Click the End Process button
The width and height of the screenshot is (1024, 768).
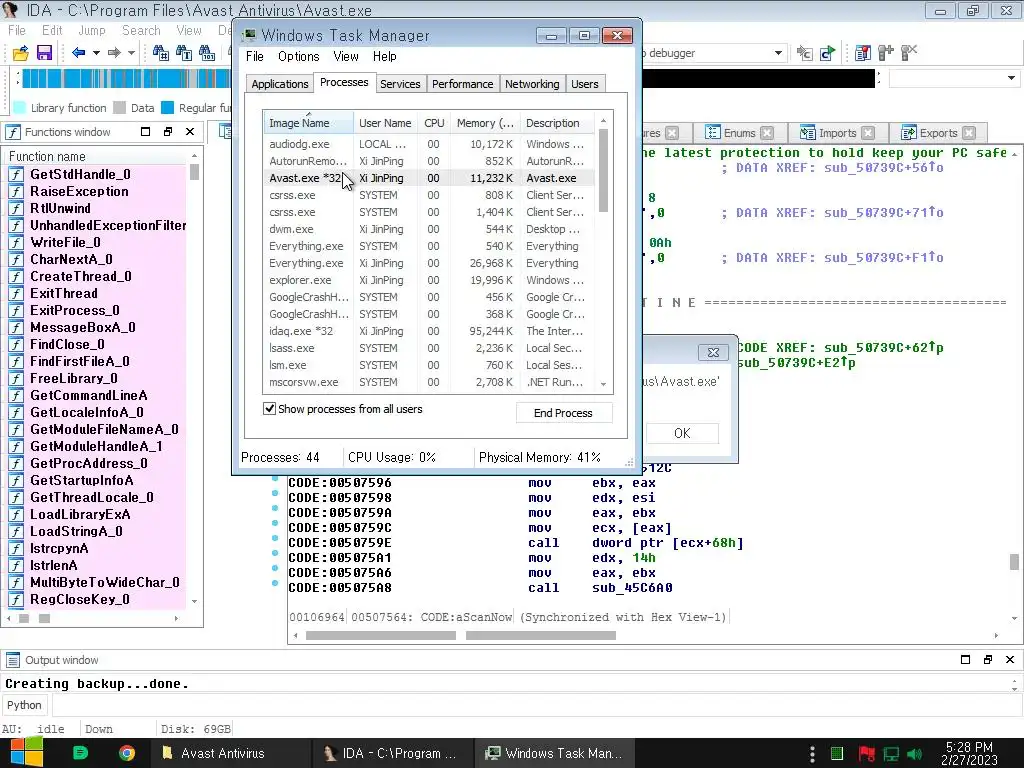click(x=563, y=413)
